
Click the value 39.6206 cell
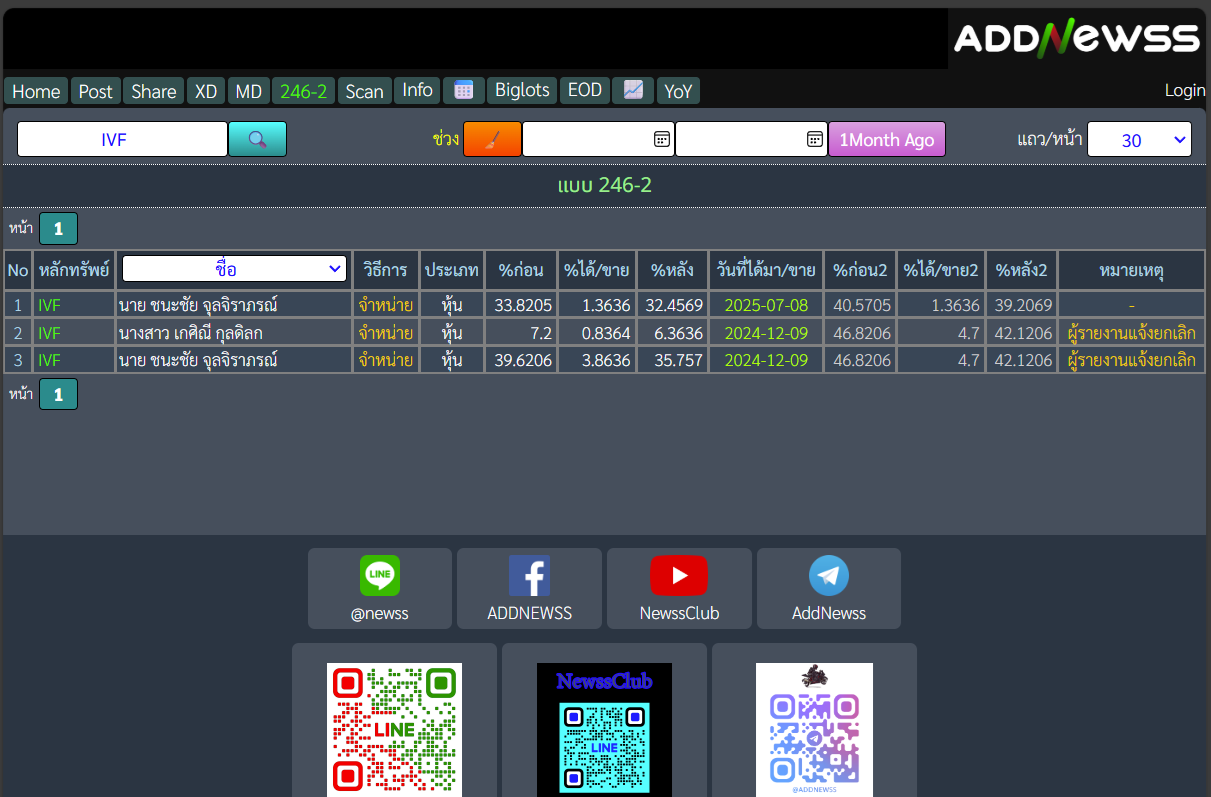click(x=521, y=359)
